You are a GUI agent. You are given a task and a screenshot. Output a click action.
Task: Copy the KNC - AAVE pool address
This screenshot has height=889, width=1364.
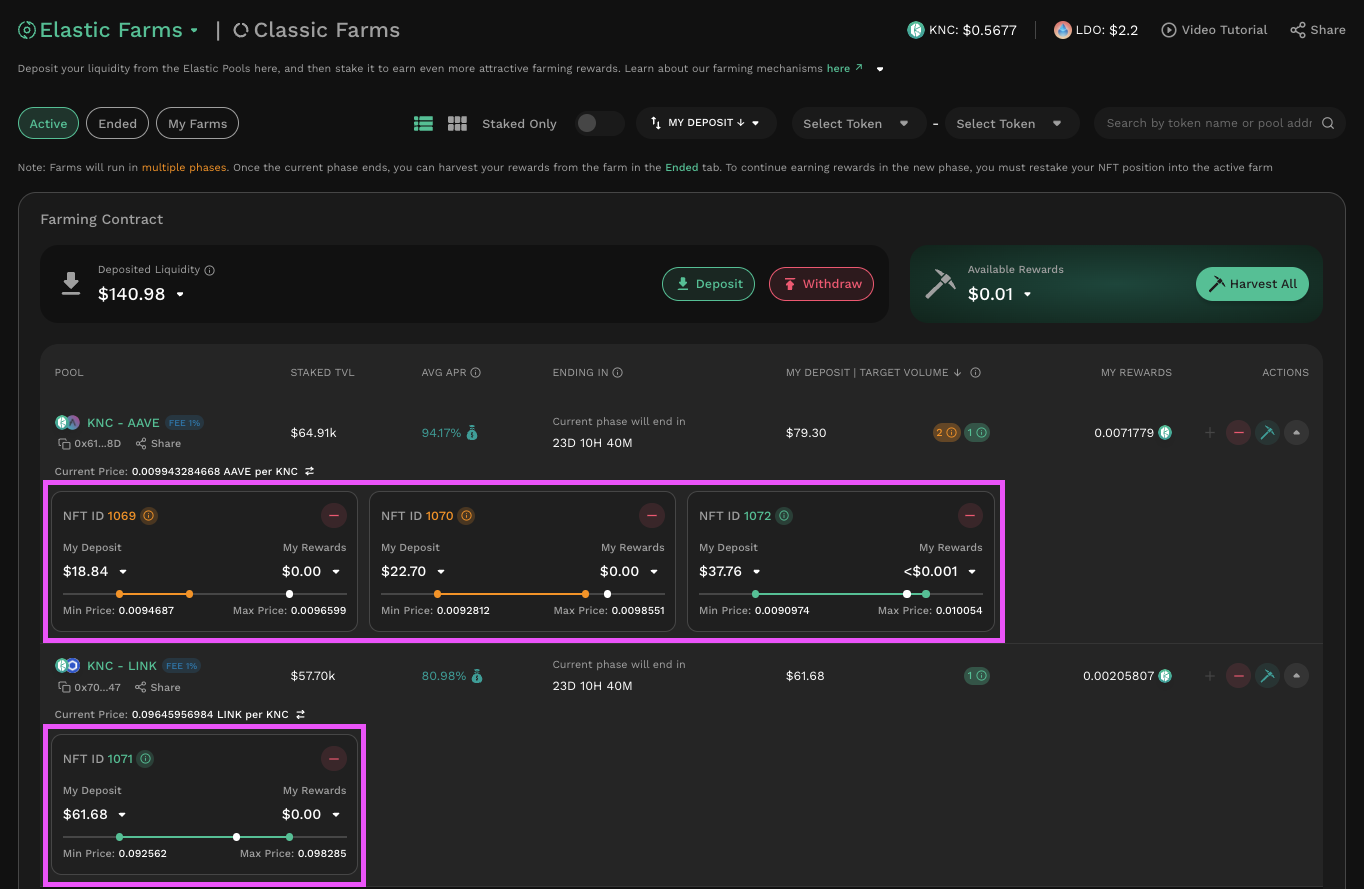pos(64,444)
